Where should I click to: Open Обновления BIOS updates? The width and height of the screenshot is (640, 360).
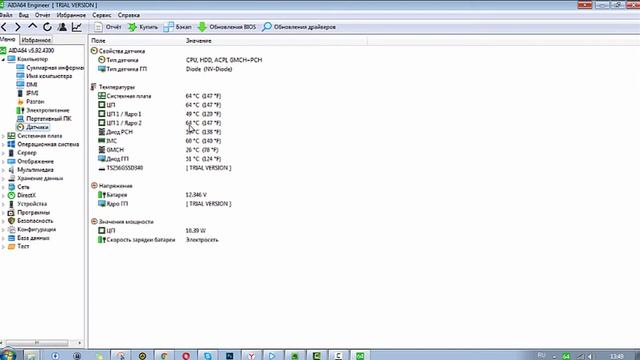[x=227, y=27]
